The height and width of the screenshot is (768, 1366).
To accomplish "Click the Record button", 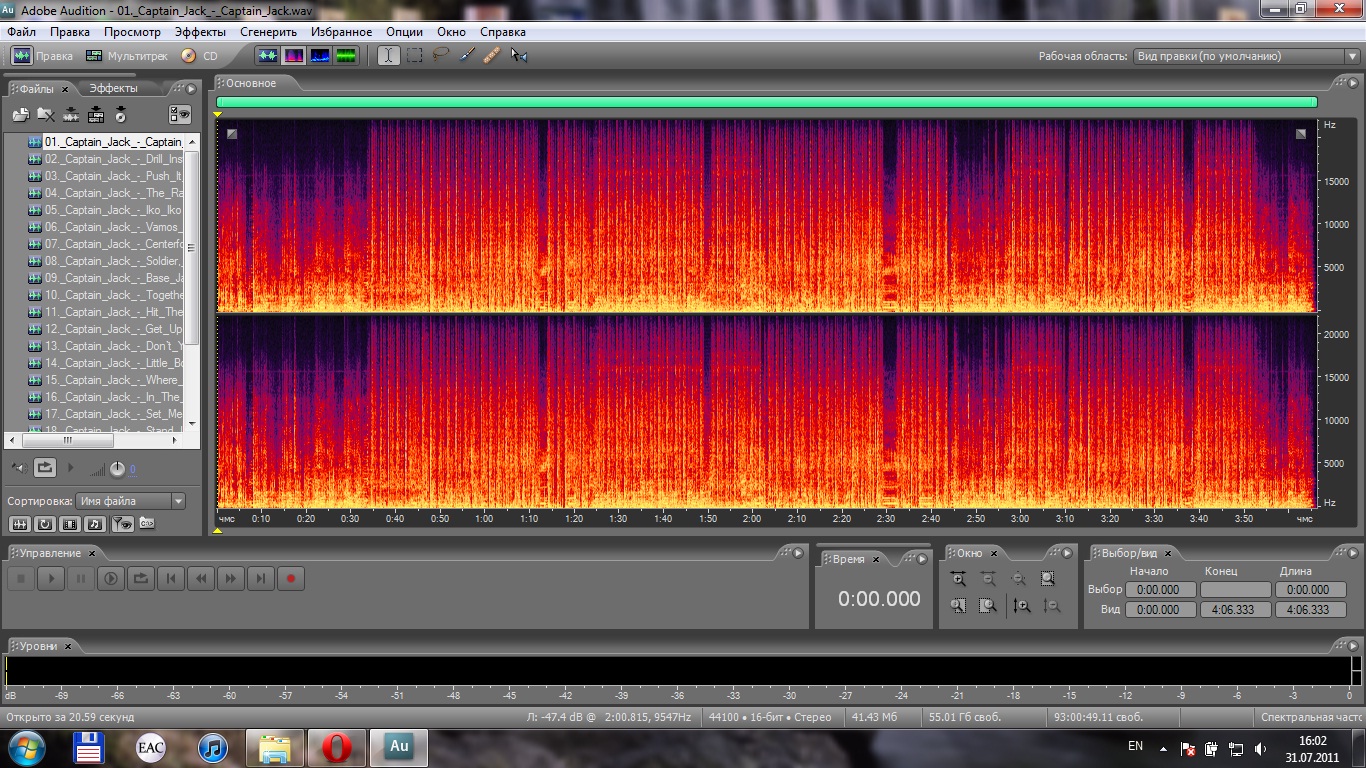I will coord(291,578).
